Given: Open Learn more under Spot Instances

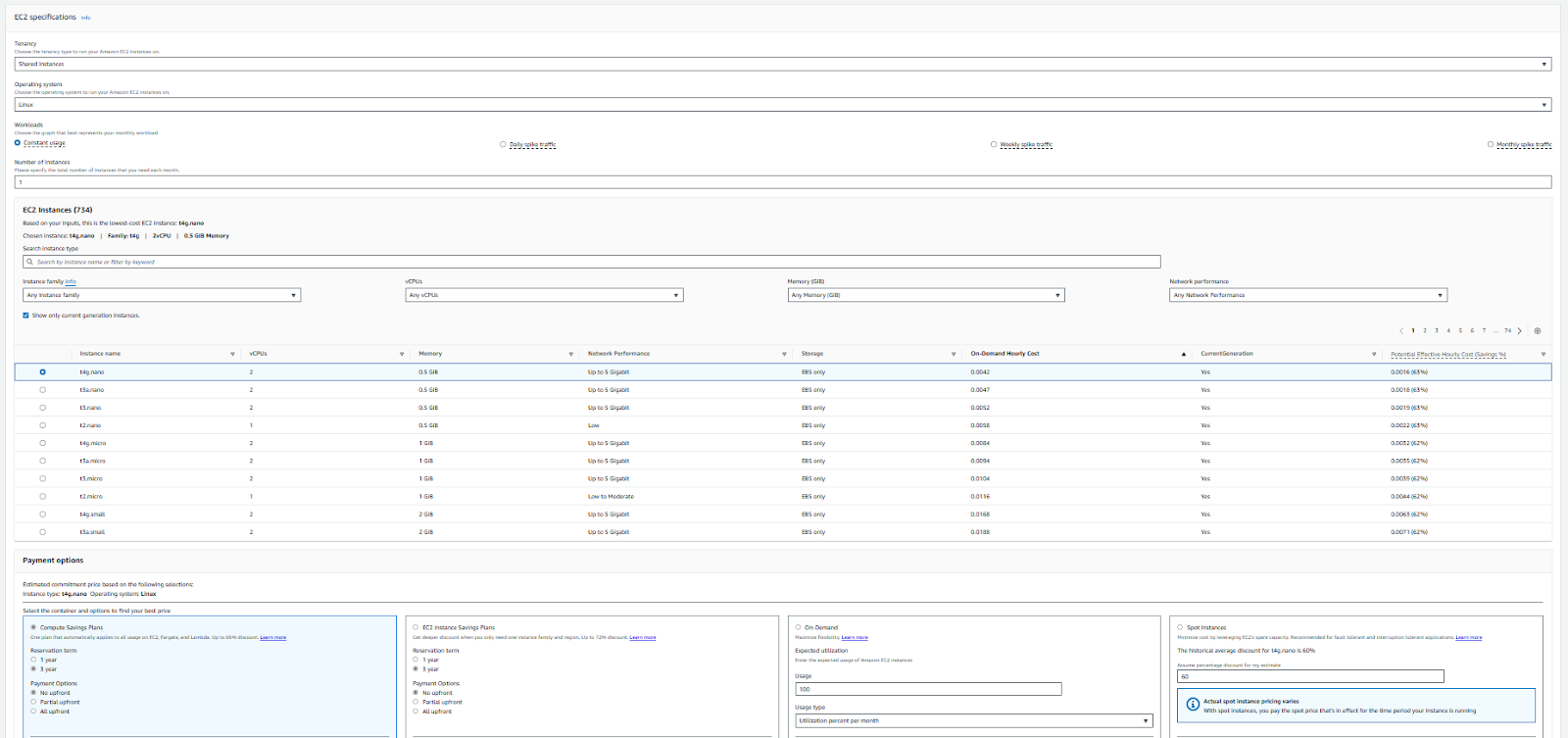Looking at the screenshot, I should coord(1469,638).
